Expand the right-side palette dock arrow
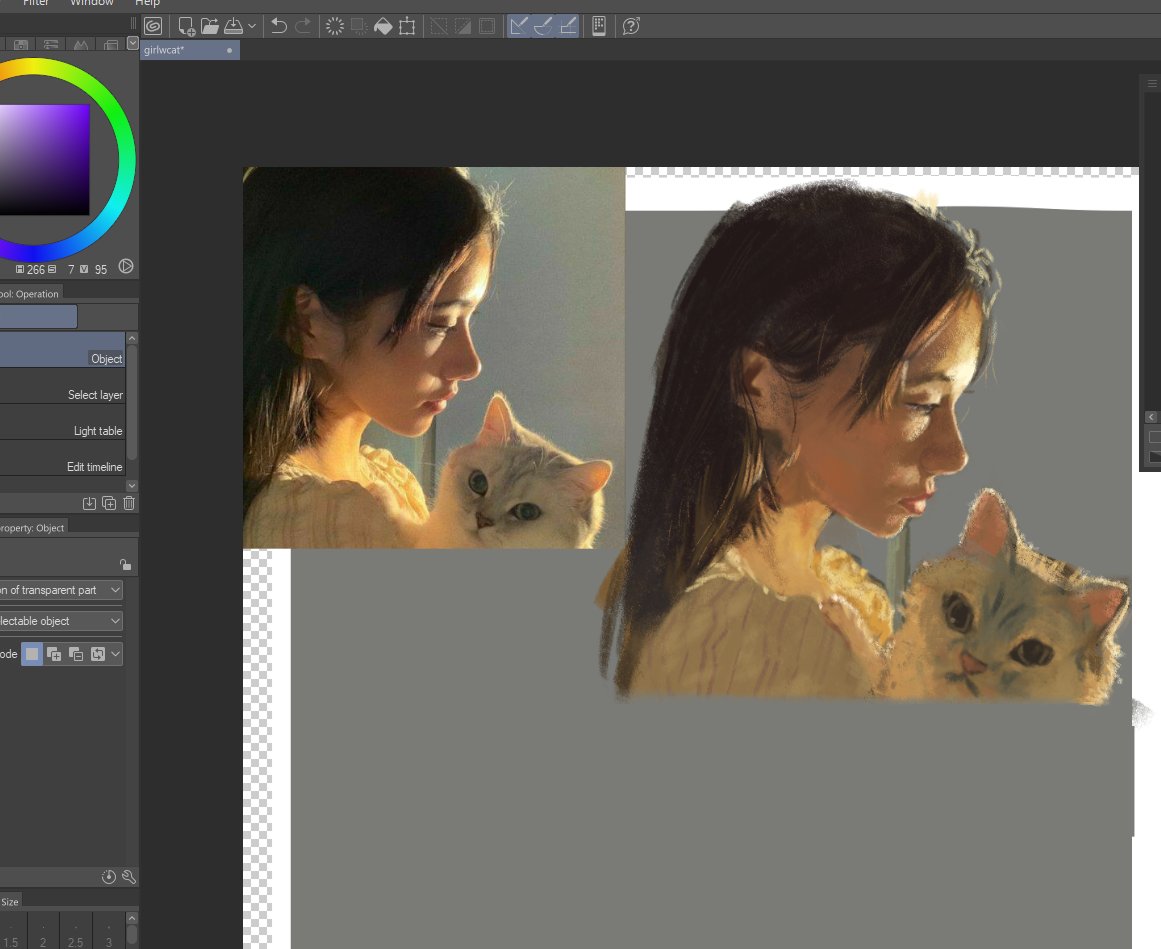This screenshot has height=949, width=1161. point(1151,417)
